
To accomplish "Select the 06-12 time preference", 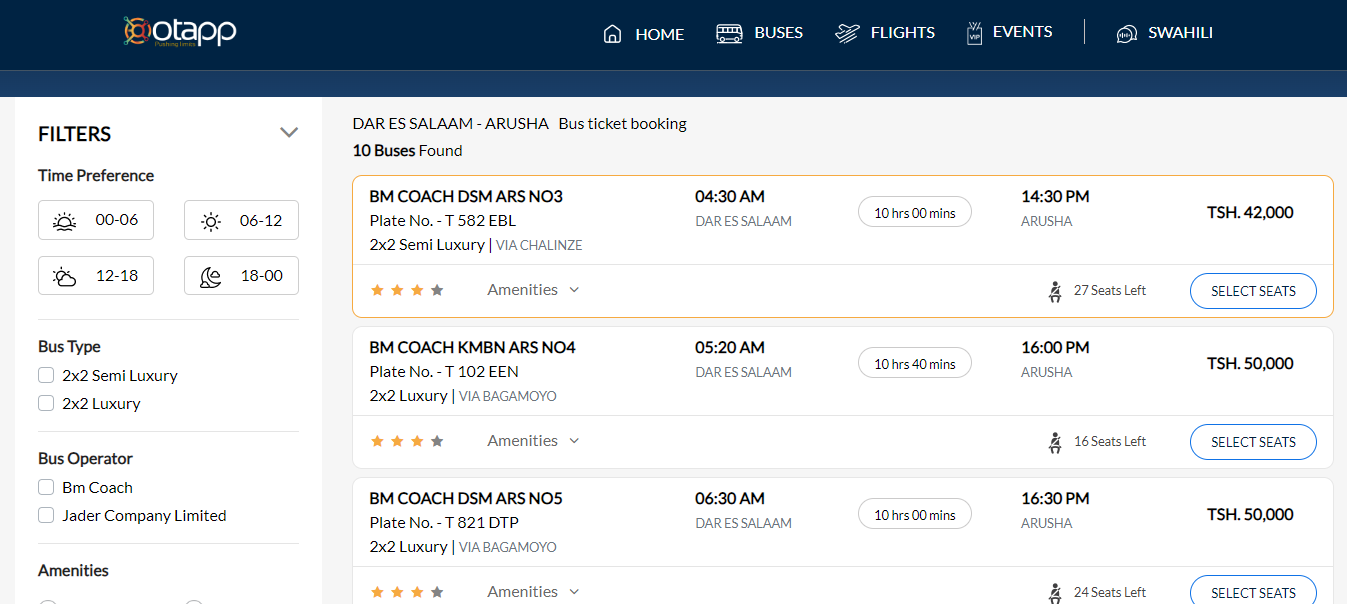I will 241,220.
